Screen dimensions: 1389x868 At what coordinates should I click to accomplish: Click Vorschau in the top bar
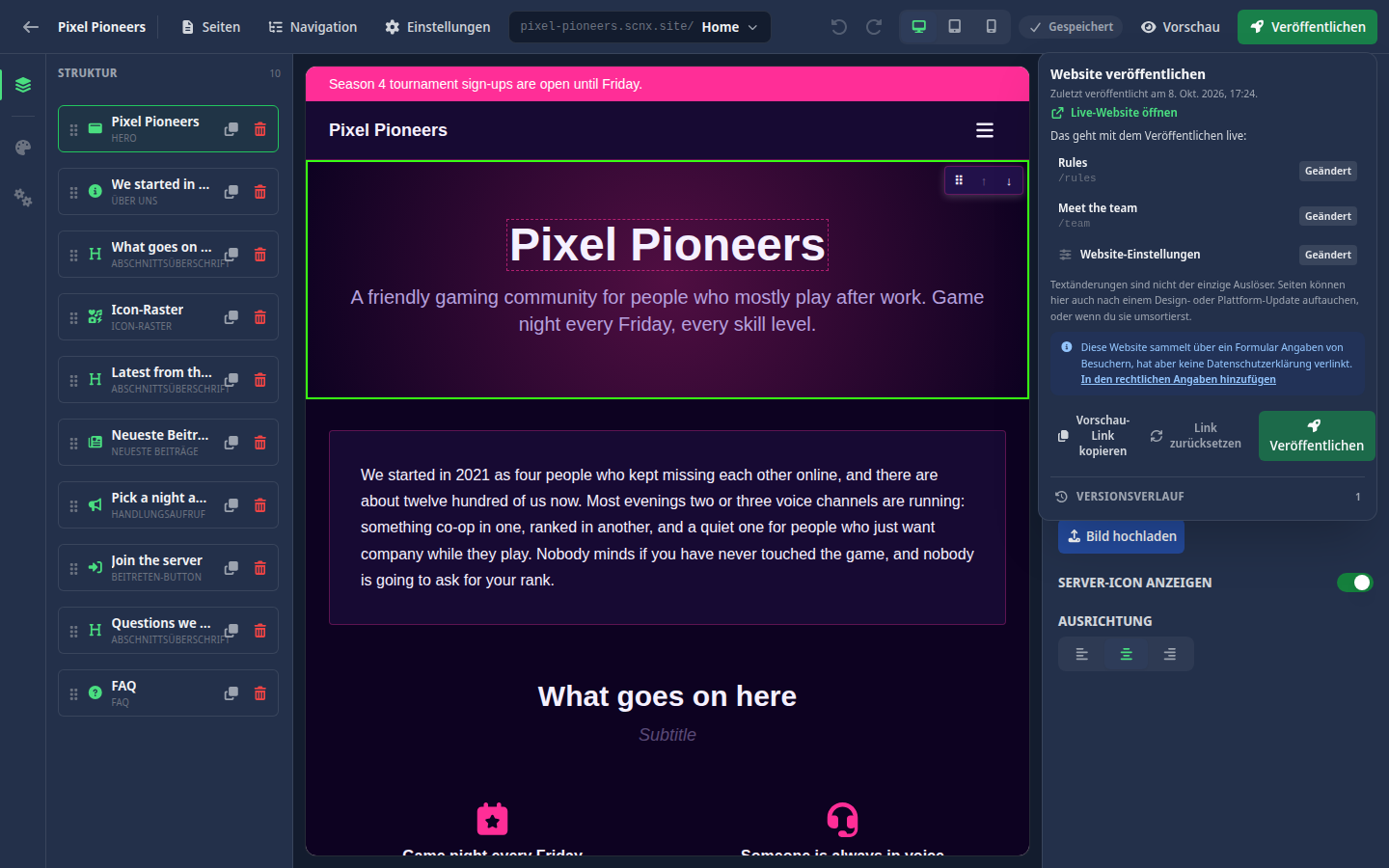coord(1181,27)
